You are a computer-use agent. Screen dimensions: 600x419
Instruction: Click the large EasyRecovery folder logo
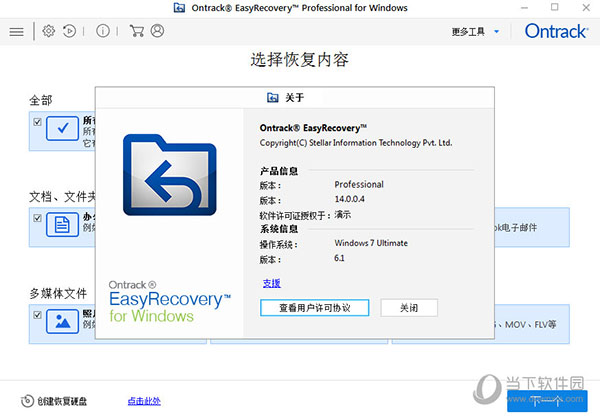click(170, 175)
